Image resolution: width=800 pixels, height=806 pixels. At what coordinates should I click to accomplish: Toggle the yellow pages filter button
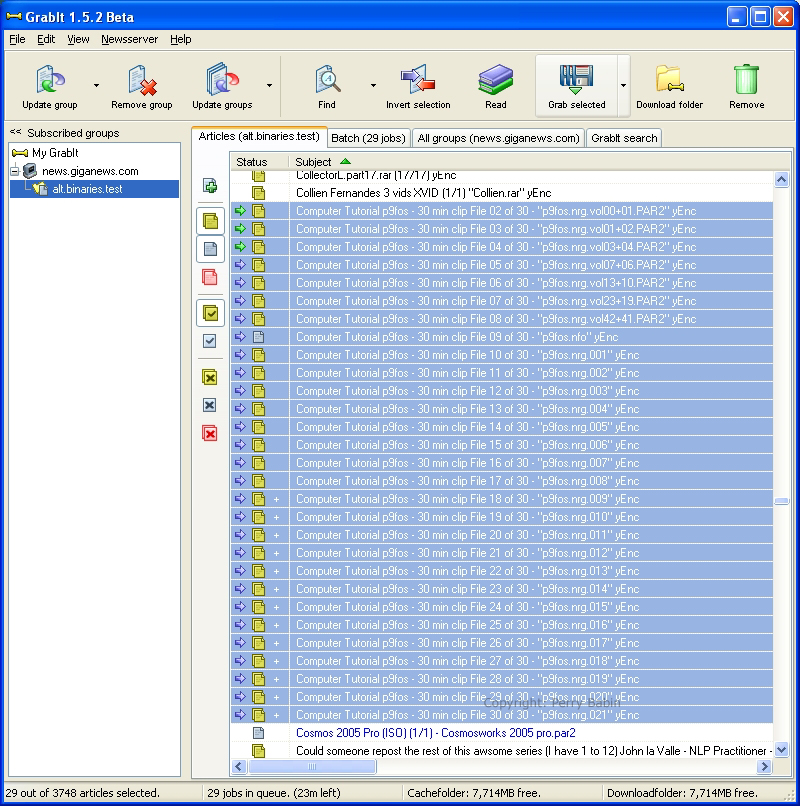(x=210, y=221)
